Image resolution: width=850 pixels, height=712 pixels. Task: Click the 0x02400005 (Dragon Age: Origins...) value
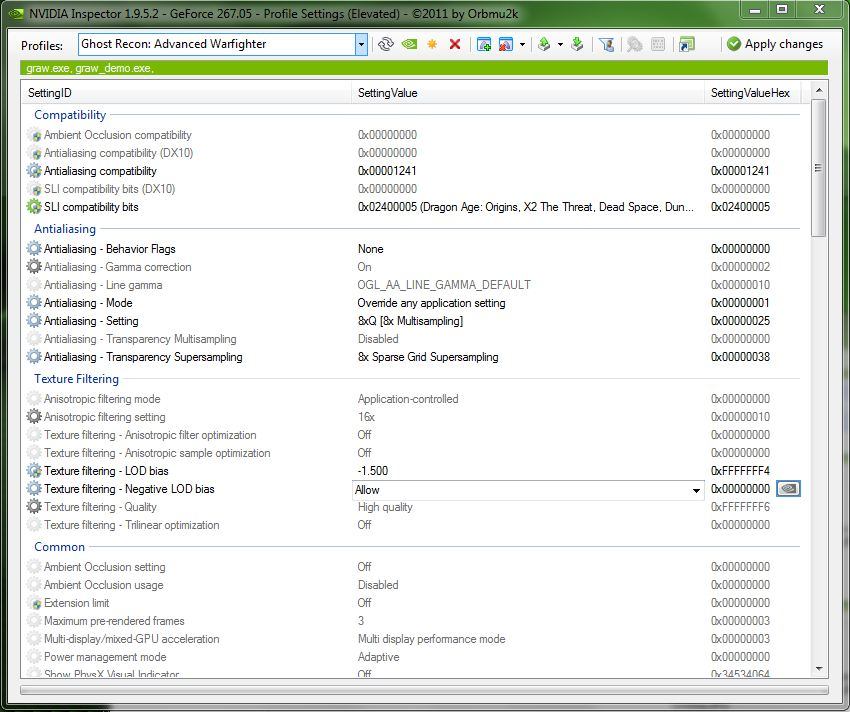click(x=525, y=207)
